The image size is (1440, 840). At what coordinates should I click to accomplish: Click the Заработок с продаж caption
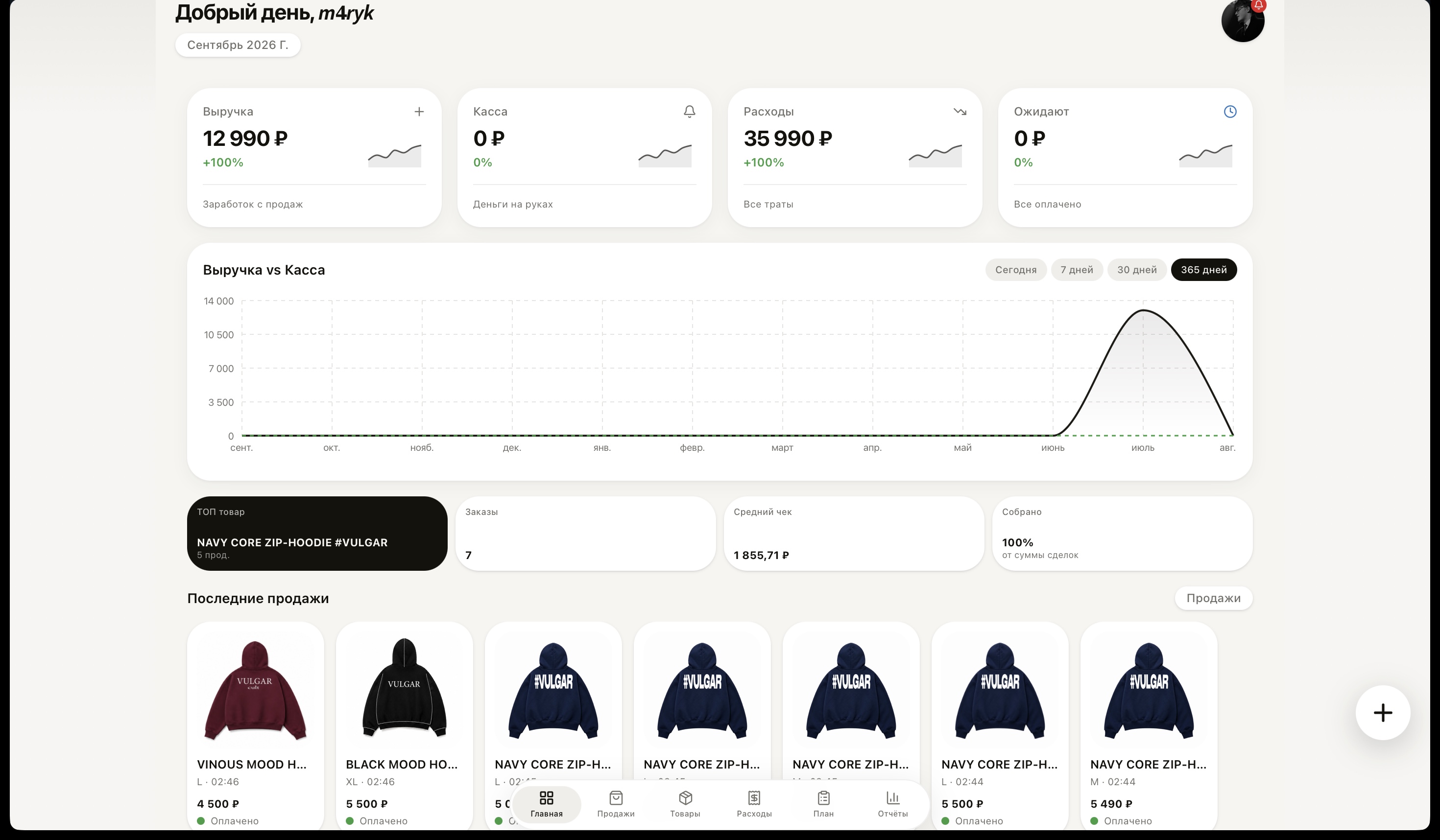click(253, 205)
